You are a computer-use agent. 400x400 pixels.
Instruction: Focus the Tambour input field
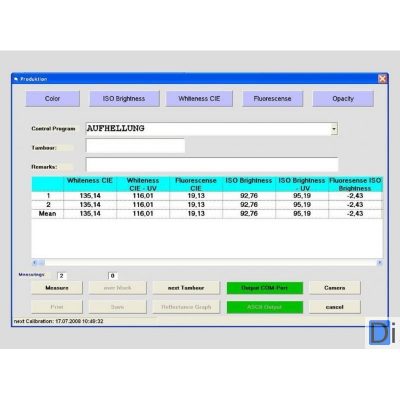135,146
